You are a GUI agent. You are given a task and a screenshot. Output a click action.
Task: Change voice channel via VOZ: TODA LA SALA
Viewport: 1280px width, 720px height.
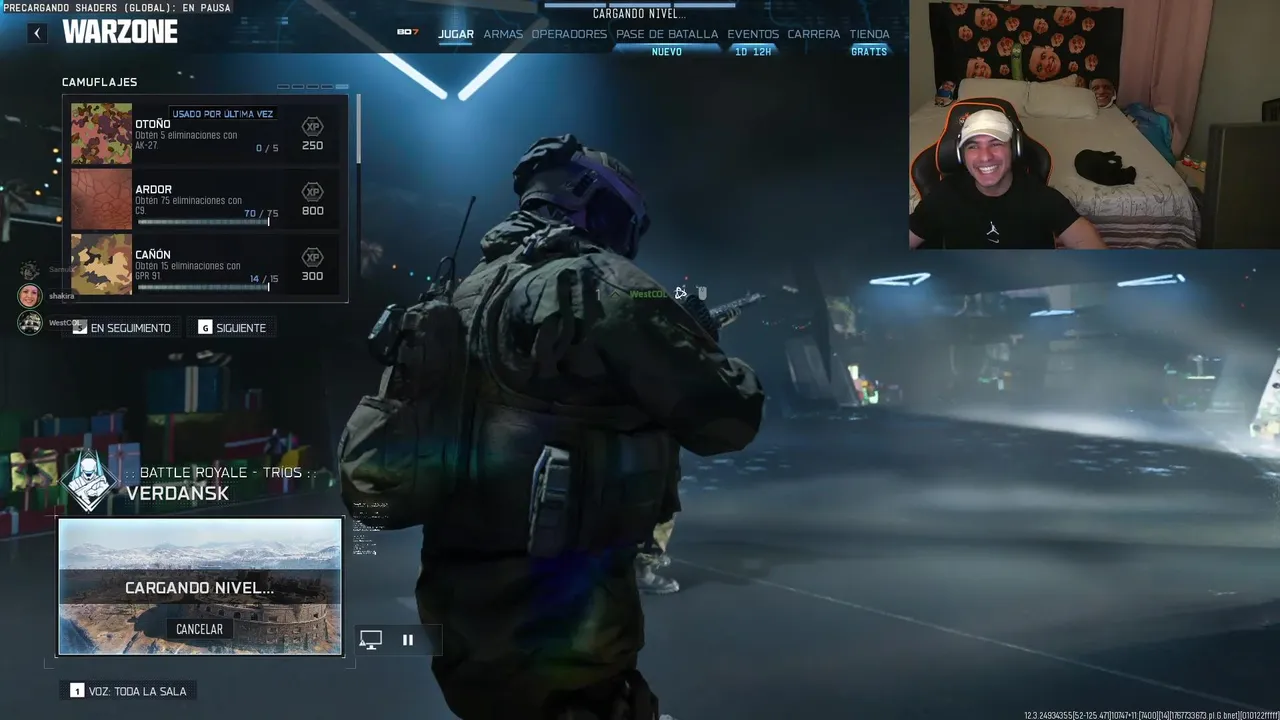tap(129, 690)
